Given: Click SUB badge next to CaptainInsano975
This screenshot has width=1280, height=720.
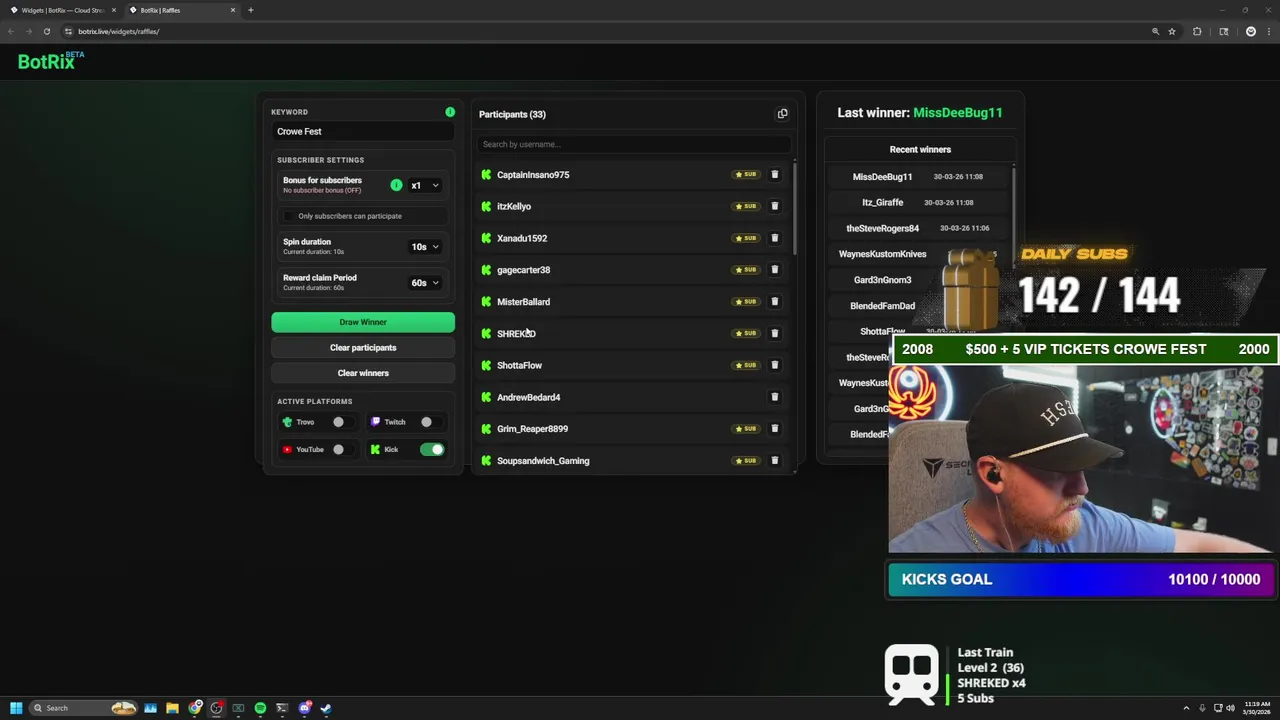Looking at the screenshot, I should point(746,174).
